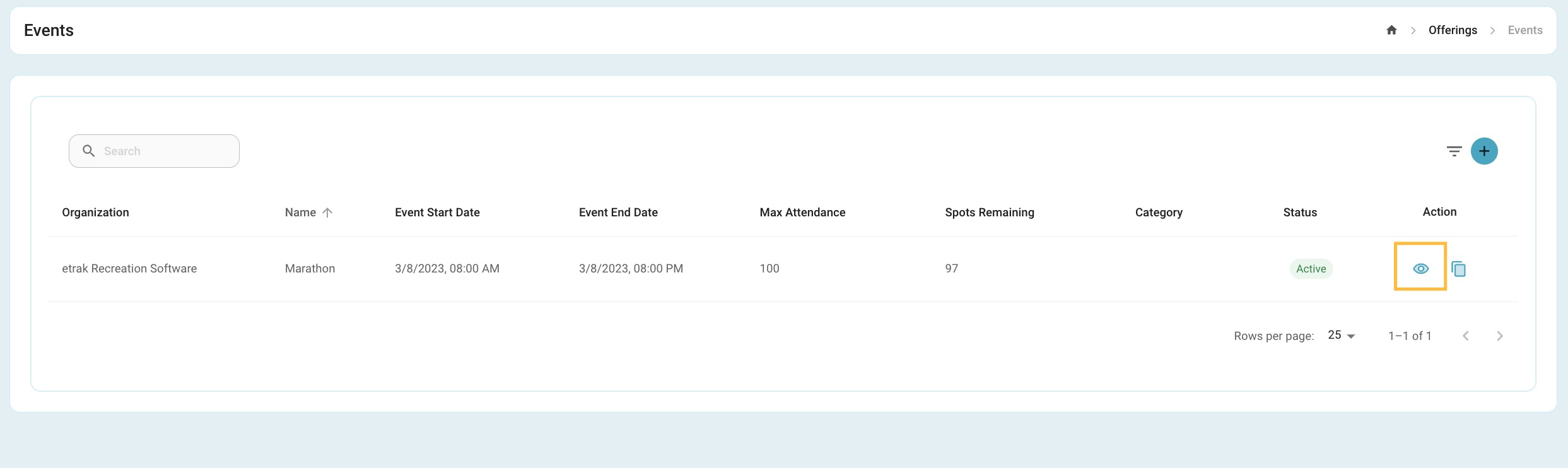Screen dimensions: 1568x468
Task: View Marathon event with eye icon
Action: [x=1420, y=269]
